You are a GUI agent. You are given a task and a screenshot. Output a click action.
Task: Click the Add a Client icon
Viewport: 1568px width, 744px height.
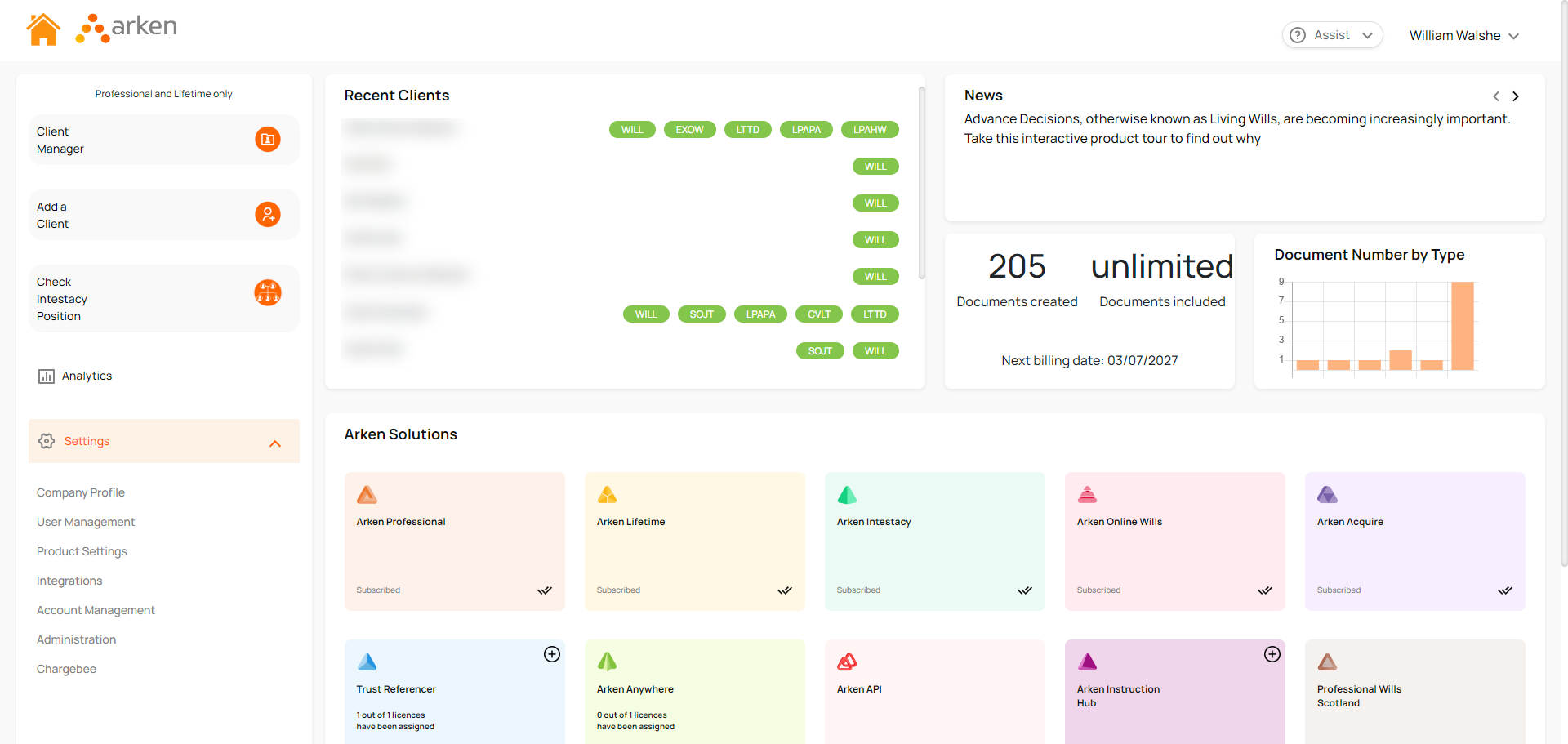(x=268, y=215)
